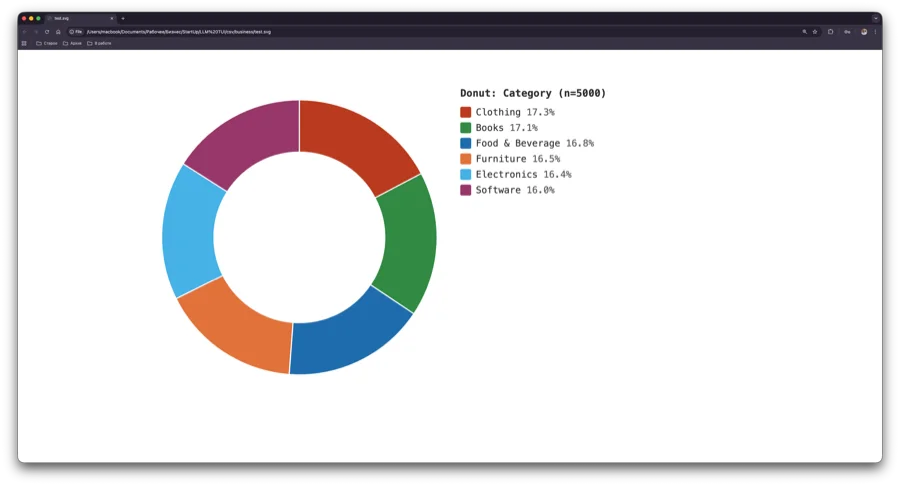
Task: Click the red Clothing legend swatch
Action: [x=465, y=112]
